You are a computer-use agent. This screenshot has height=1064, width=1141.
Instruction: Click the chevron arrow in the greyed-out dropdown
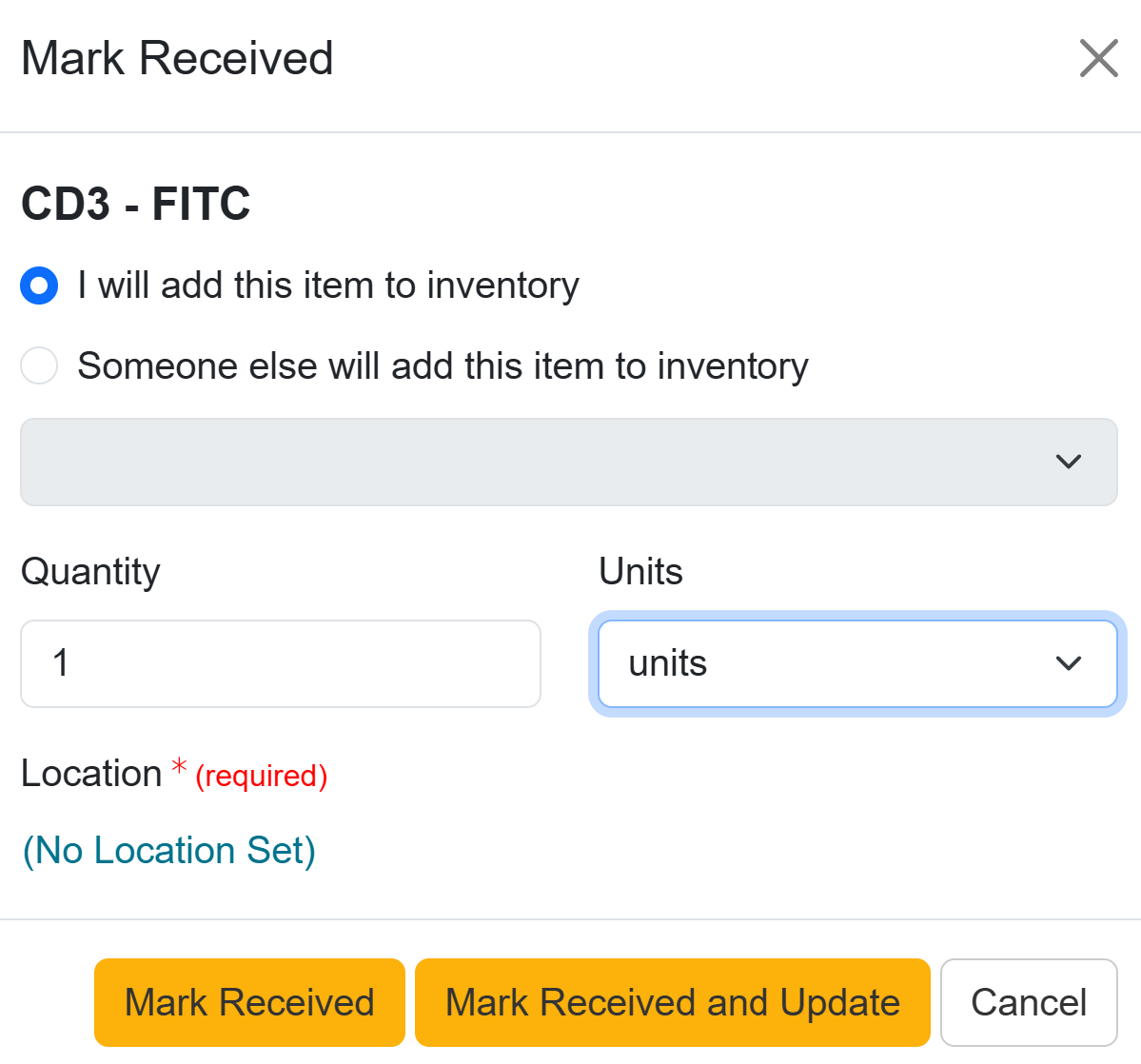coord(1069,462)
